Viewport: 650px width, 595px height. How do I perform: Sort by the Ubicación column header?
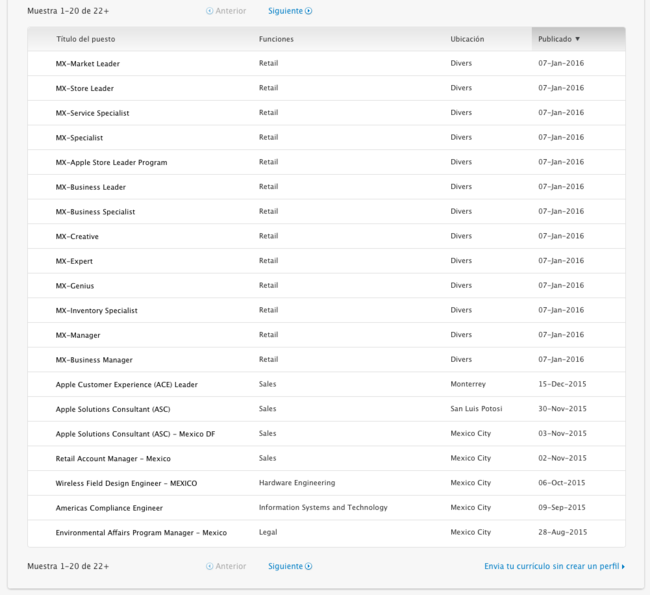point(467,39)
